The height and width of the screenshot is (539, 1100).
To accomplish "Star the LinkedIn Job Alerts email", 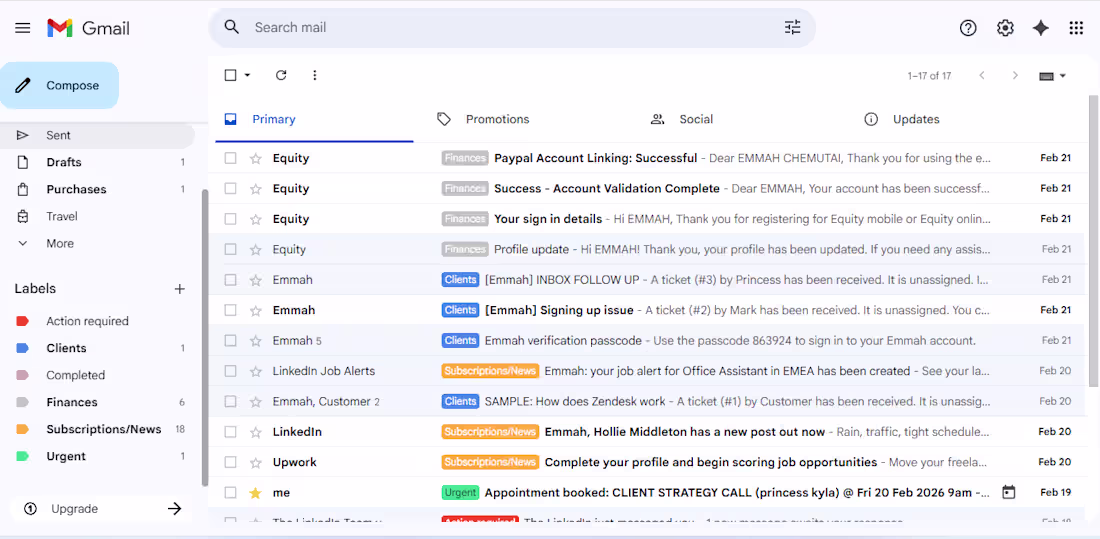I will tap(255, 371).
